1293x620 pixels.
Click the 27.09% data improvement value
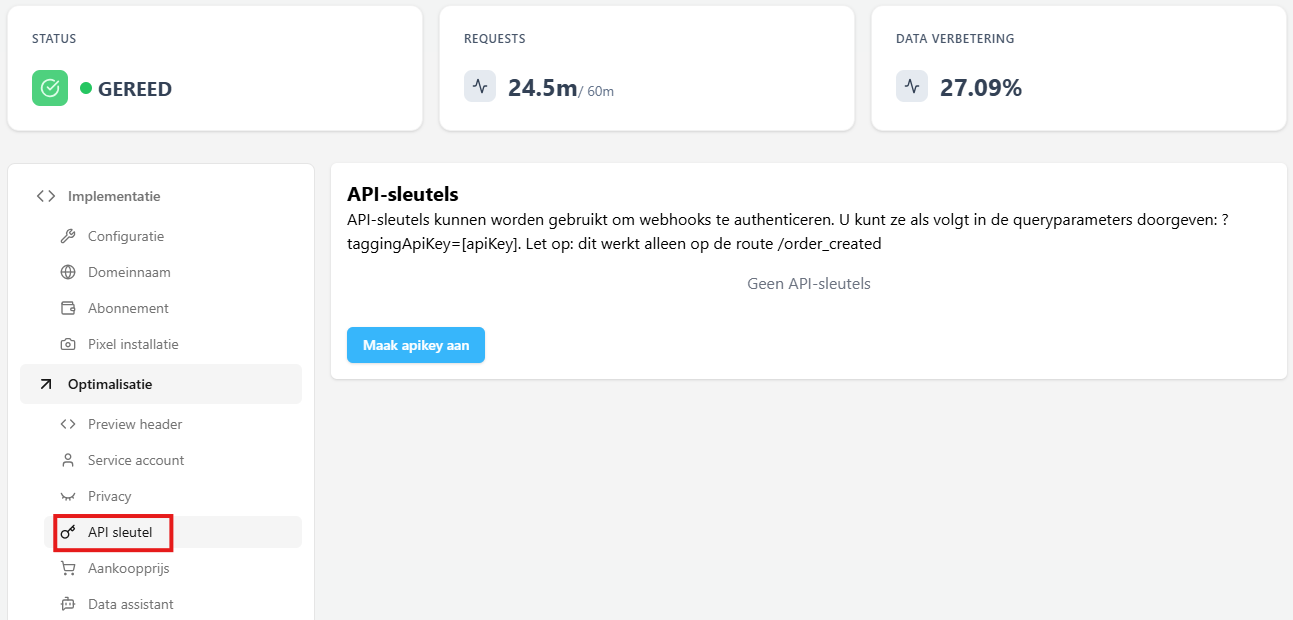click(980, 88)
